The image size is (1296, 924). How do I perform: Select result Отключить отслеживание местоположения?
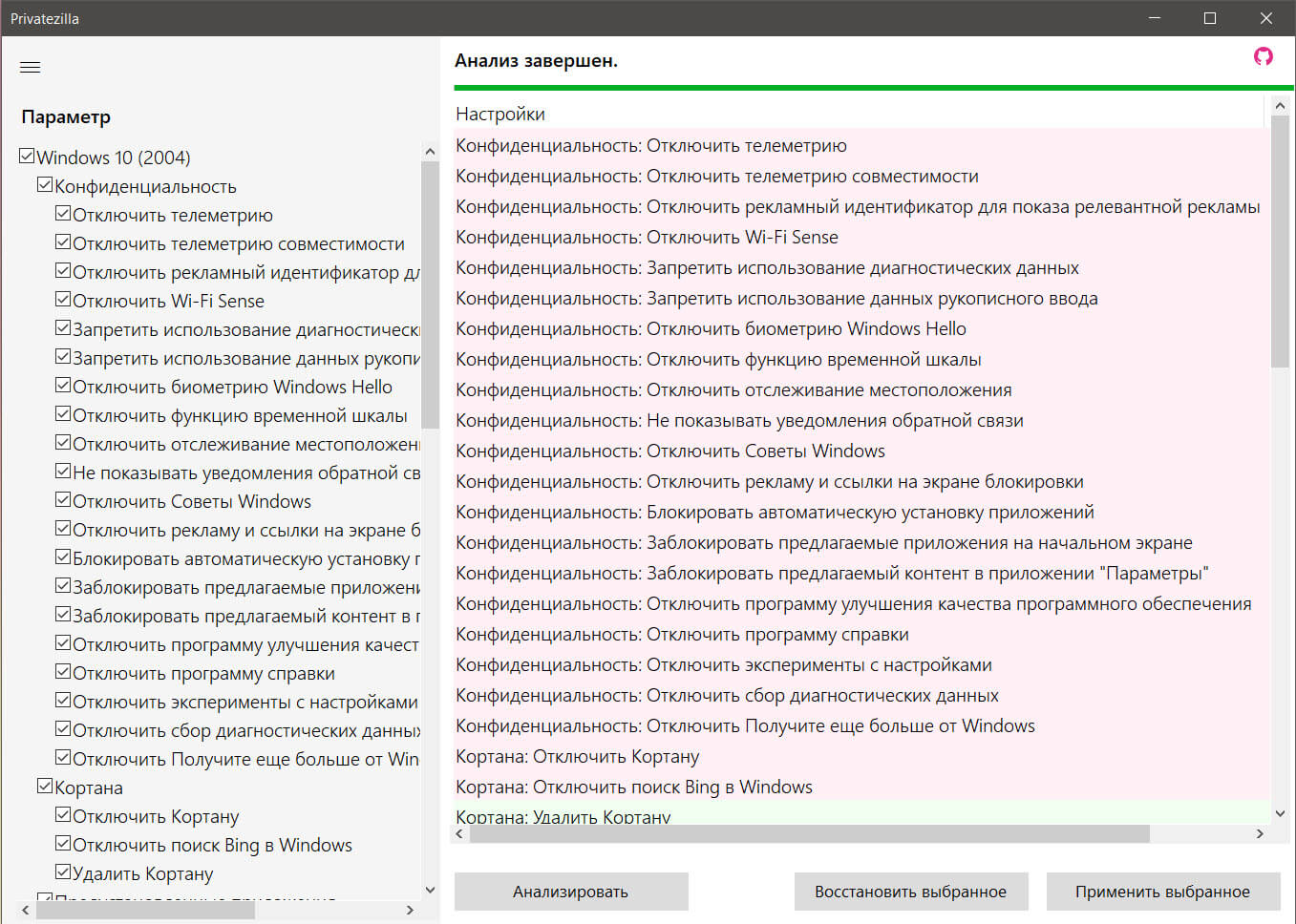click(x=861, y=389)
